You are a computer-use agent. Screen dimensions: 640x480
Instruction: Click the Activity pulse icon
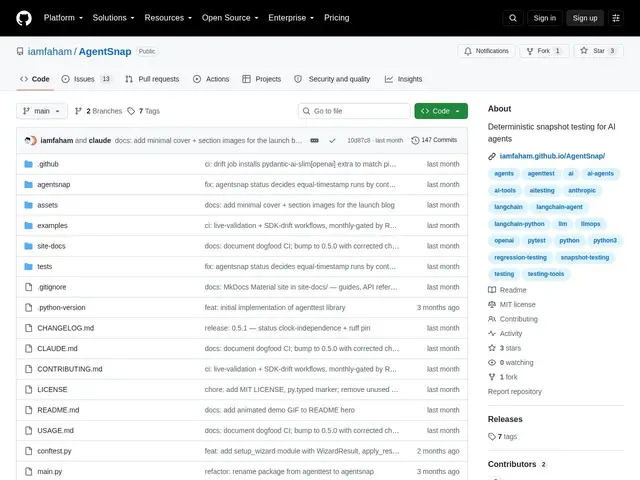492,333
